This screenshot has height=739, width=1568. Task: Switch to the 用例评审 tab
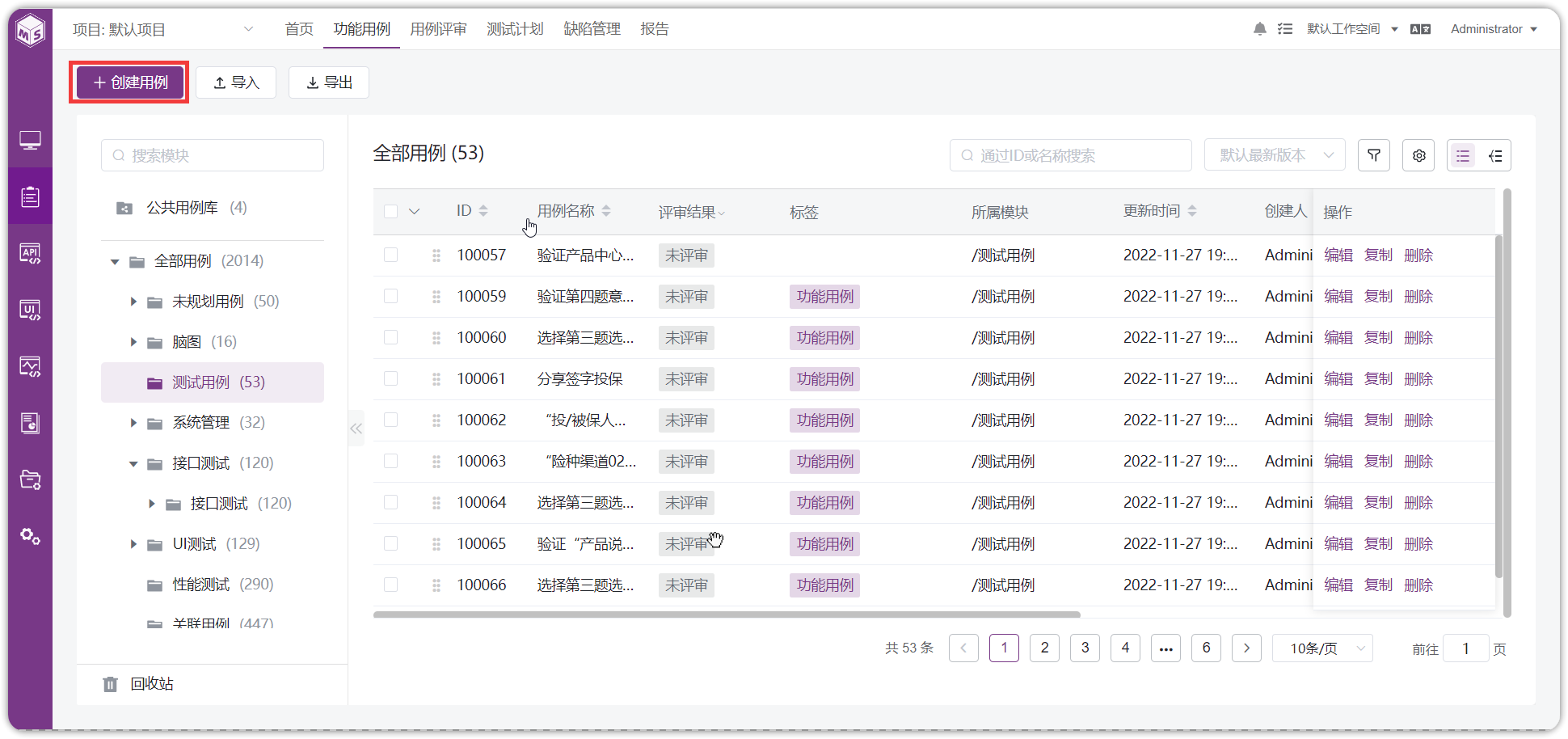click(438, 29)
